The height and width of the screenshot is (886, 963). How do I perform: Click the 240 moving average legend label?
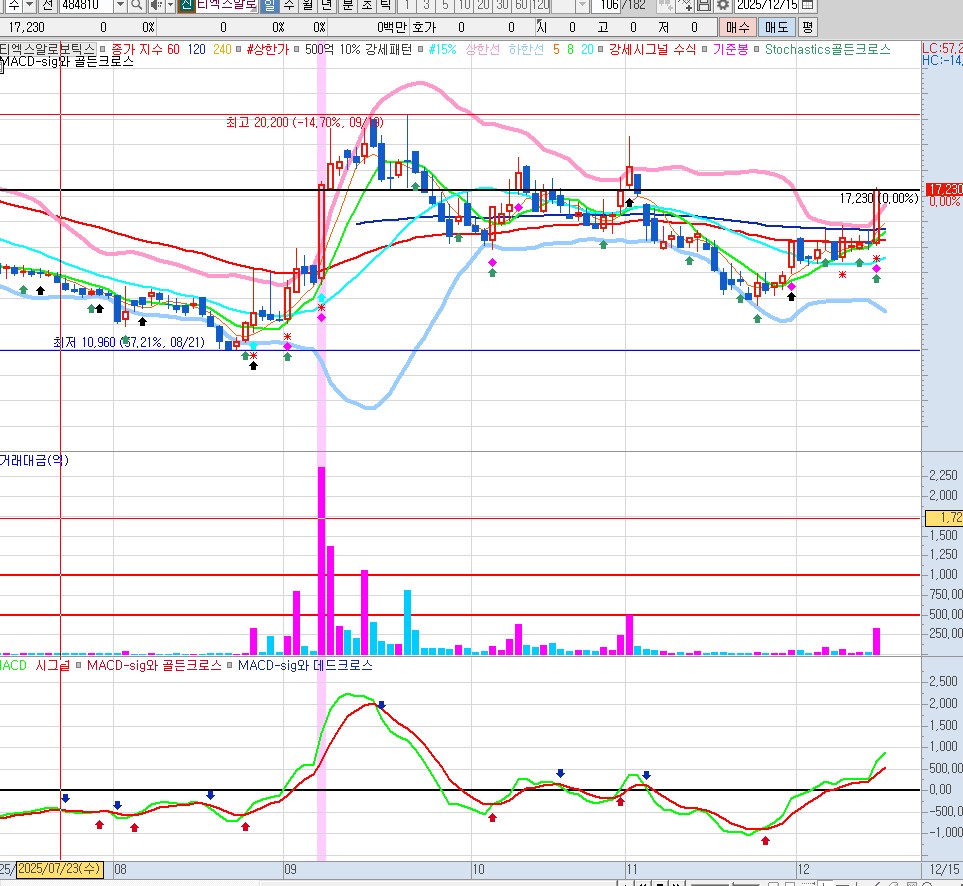coord(222,49)
